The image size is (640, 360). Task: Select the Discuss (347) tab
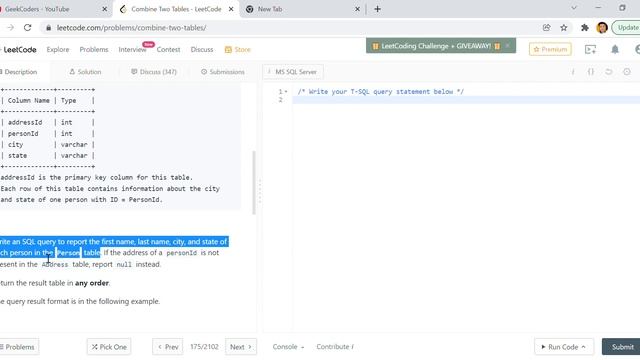(x=153, y=72)
